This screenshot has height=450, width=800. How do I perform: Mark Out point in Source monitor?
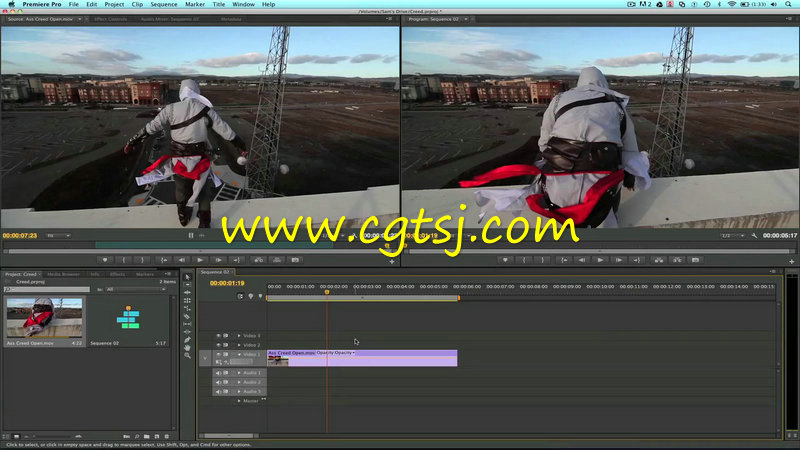pos(142,260)
